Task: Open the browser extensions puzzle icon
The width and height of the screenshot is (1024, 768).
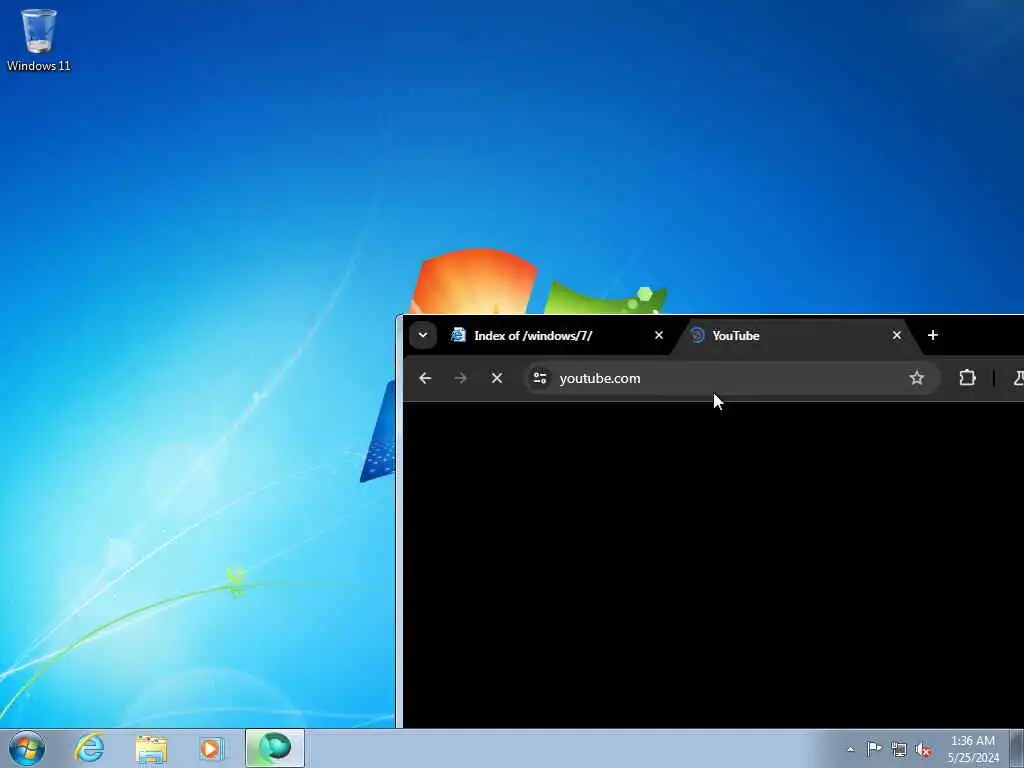Action: tap(967, 378)
